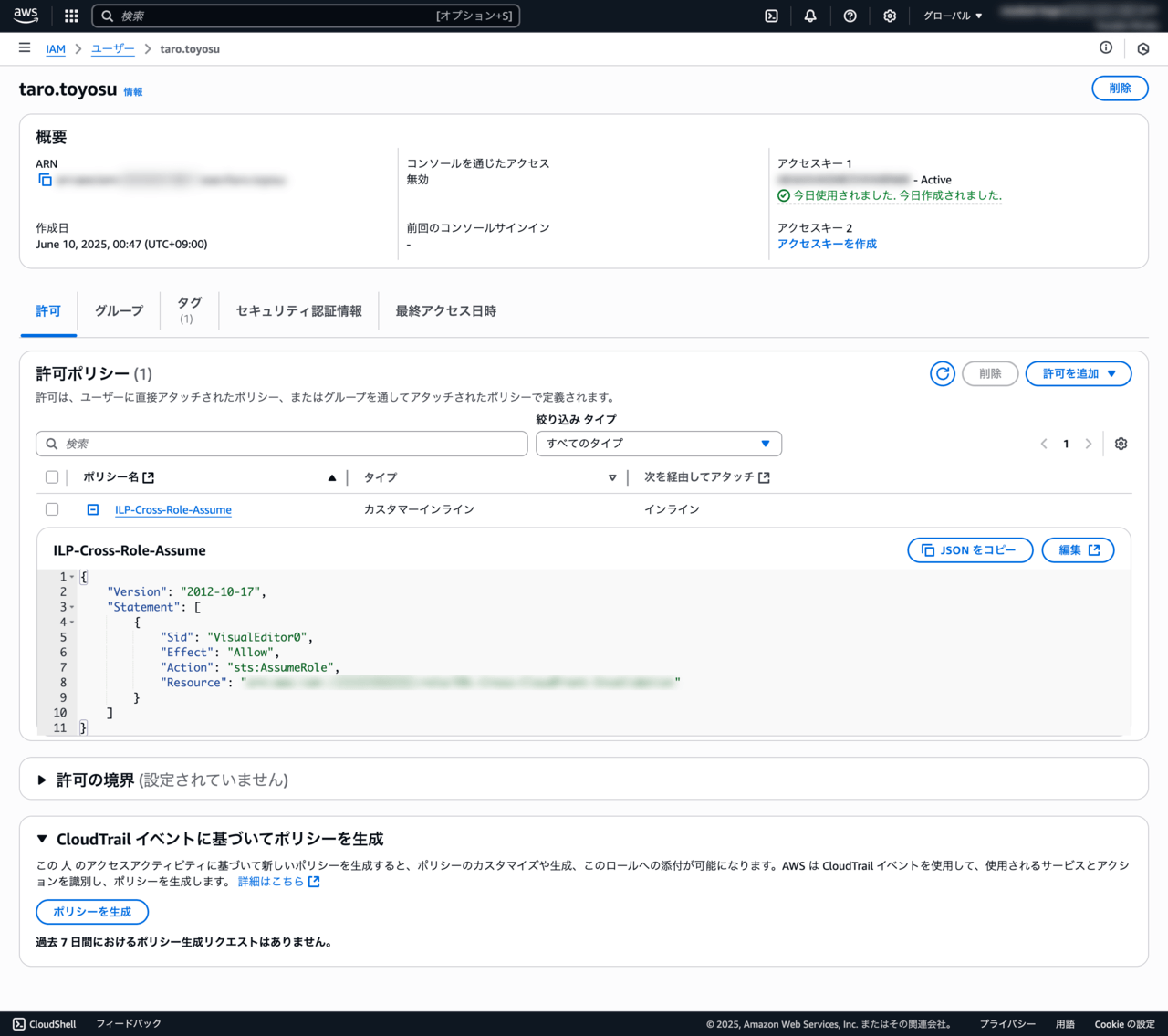This screenshot has width=1168, height=1036.
Task: Sort by policy name ascending arrow
Action: (332, 477)
